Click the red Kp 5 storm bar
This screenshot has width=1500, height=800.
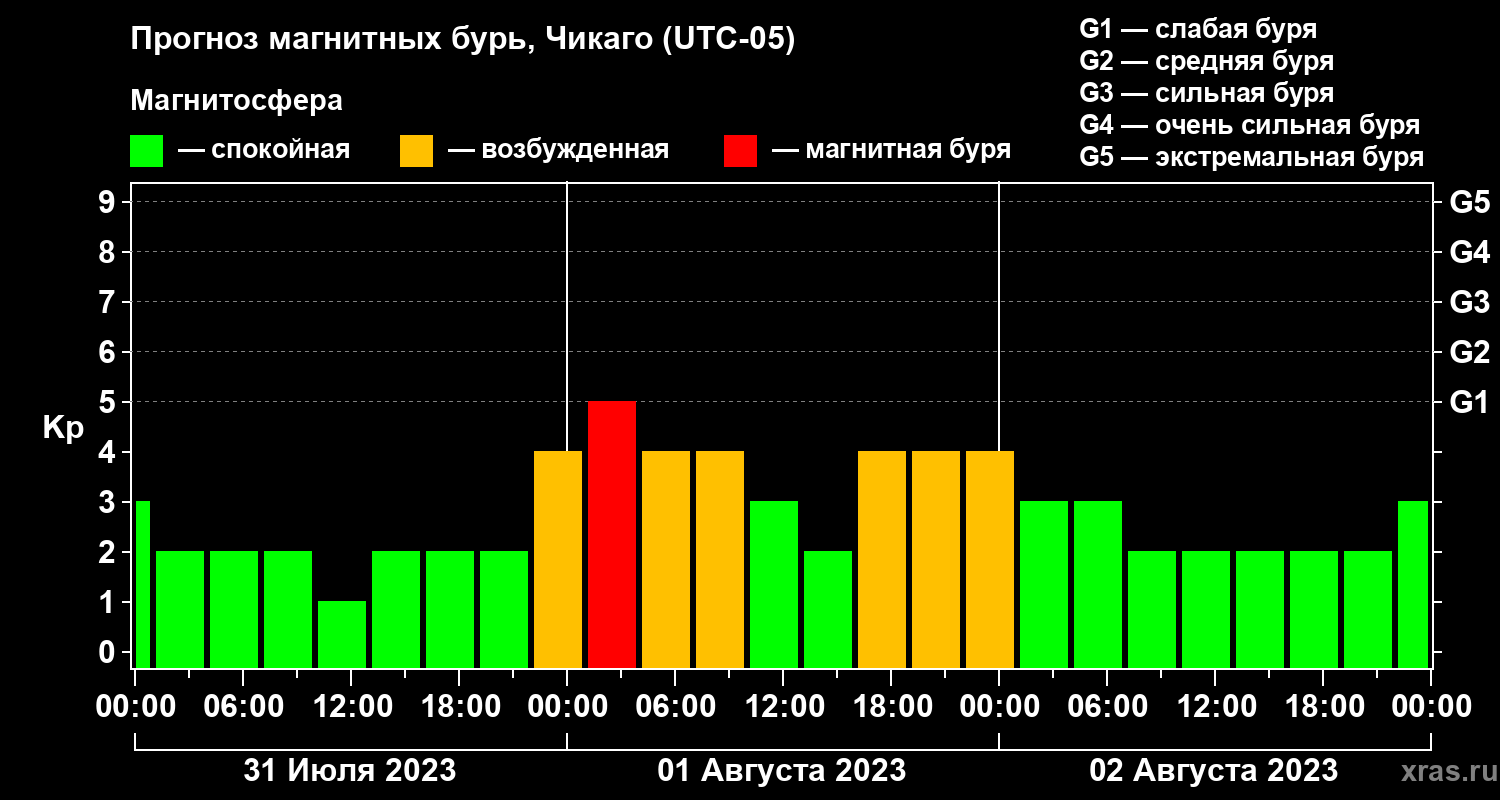coord(612,534)
